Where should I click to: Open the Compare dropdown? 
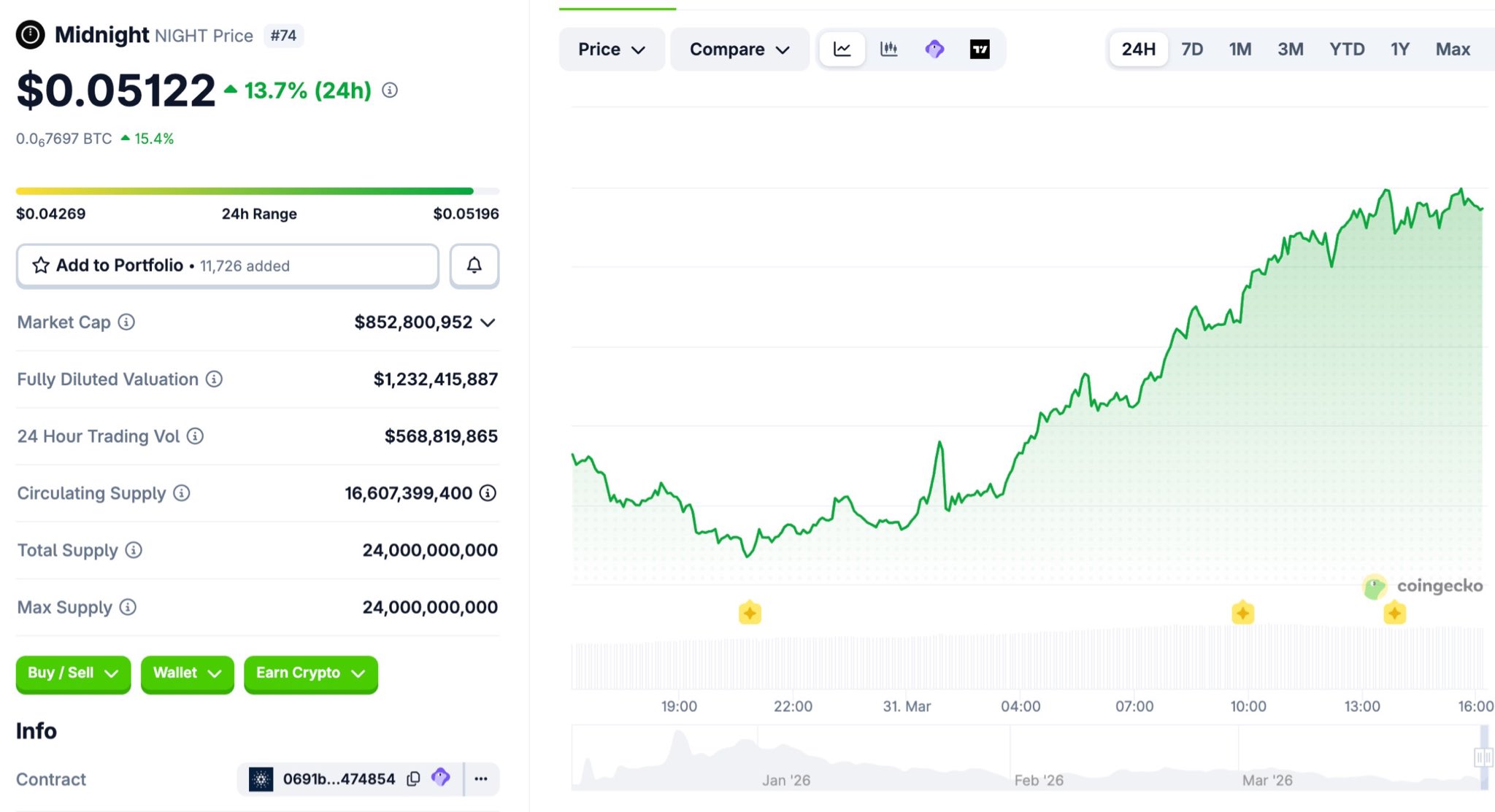pyautogui.click(x=739, y=49)
